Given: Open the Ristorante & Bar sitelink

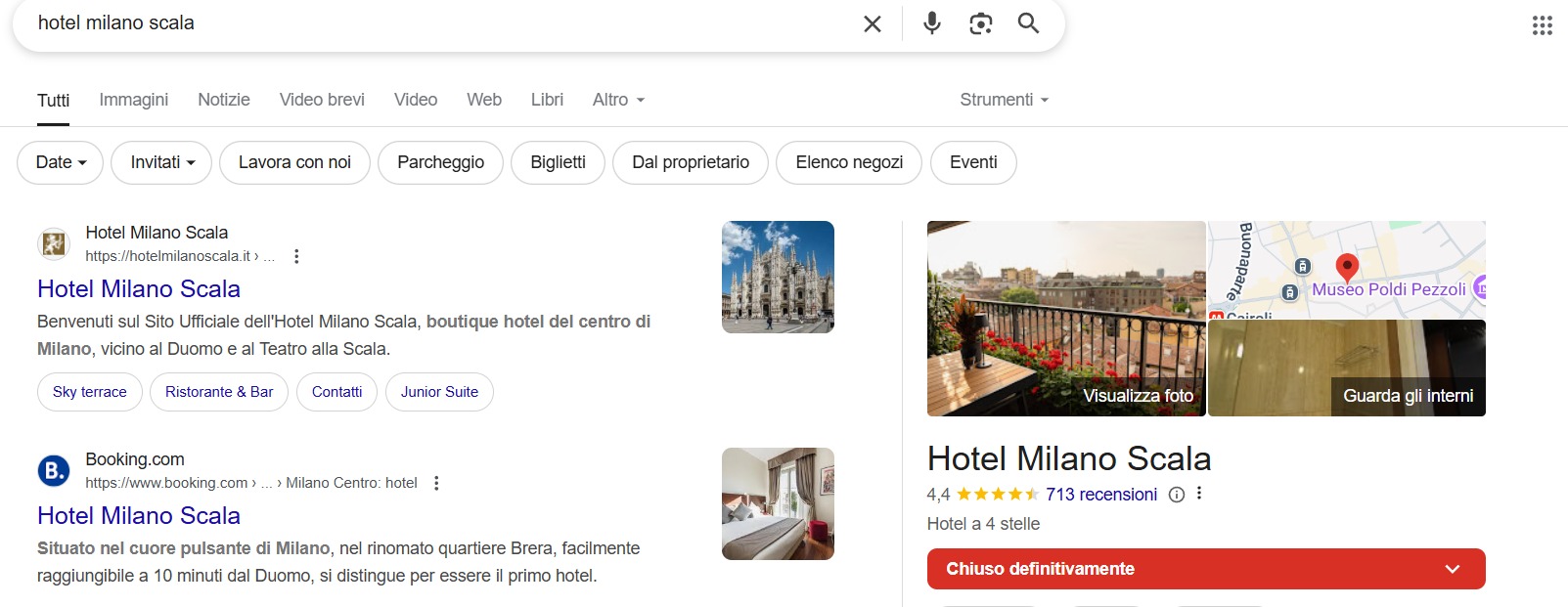Looking at the screenshot, I should tap(219, 392).
